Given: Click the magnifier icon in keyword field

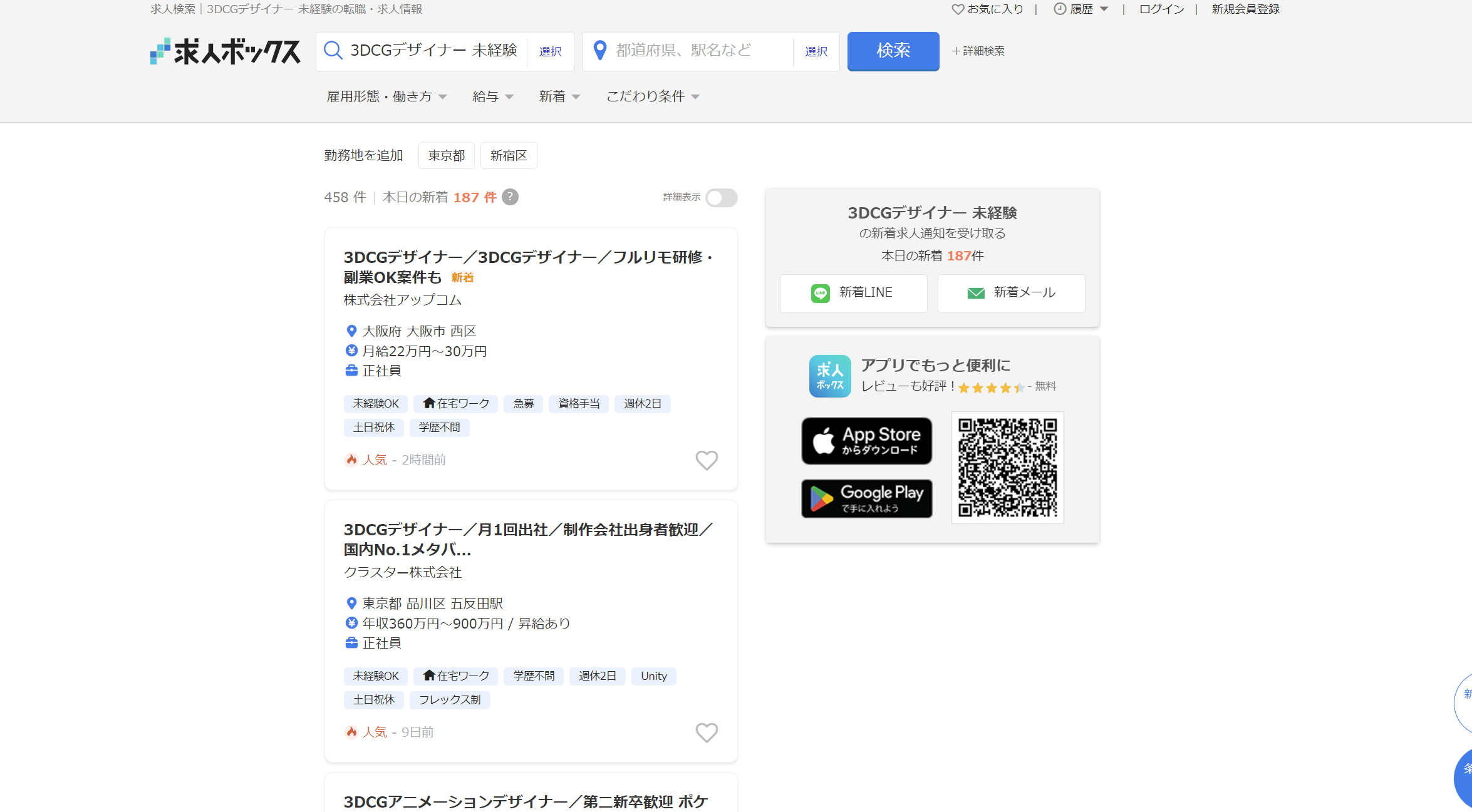Looking at the screenshot, I should coord(333,51).
